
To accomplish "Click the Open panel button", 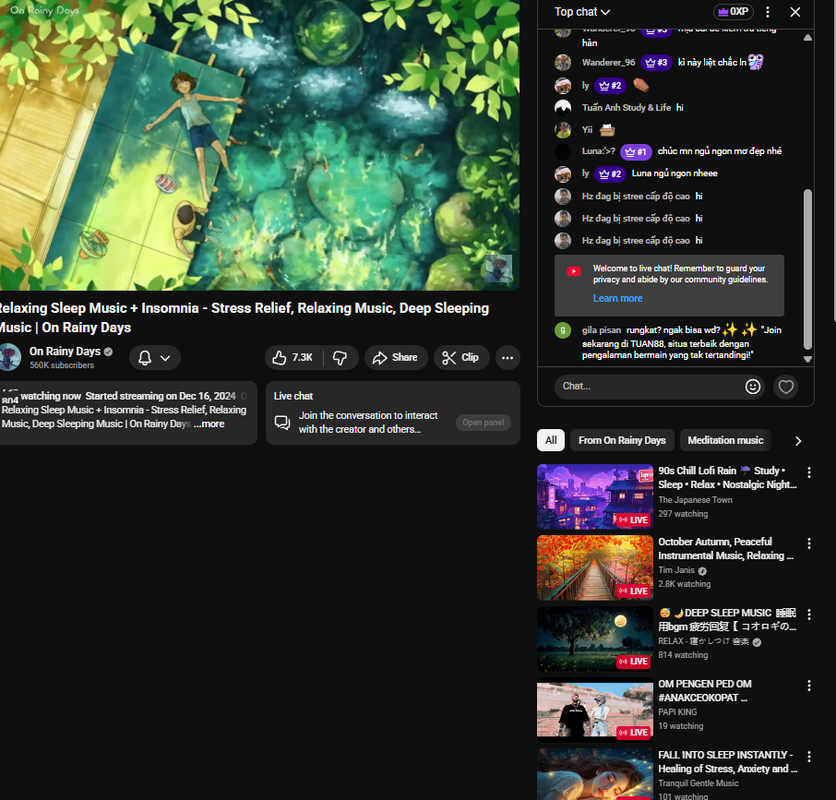I will click(483, 422).
